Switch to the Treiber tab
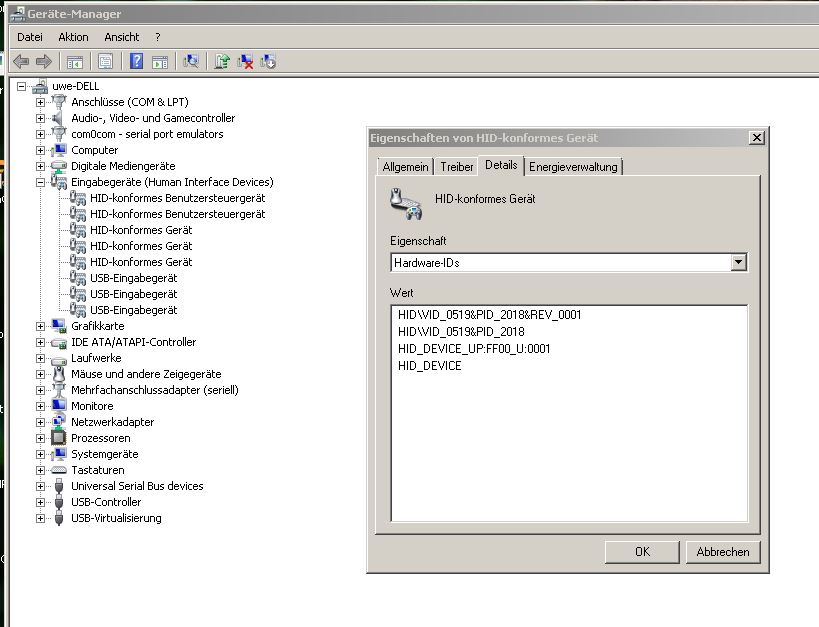 (457, 167)
